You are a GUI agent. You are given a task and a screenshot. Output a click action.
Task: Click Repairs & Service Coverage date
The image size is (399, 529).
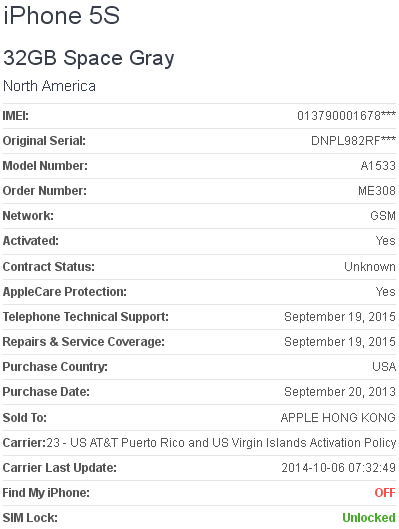pos(340,342)
